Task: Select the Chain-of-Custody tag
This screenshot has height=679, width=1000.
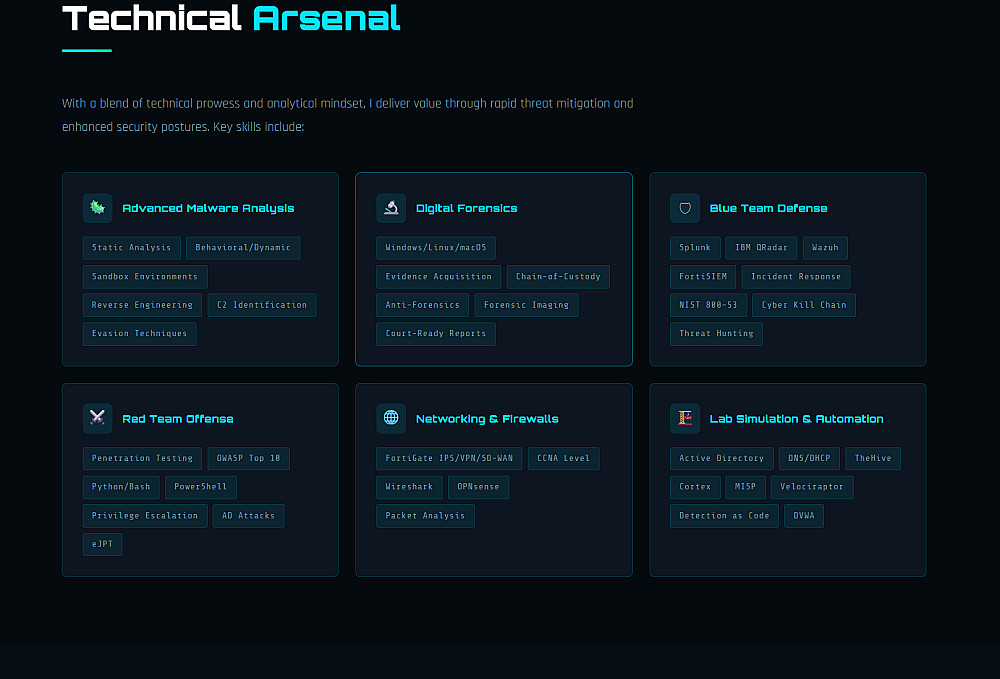Action: coord(558,277)
